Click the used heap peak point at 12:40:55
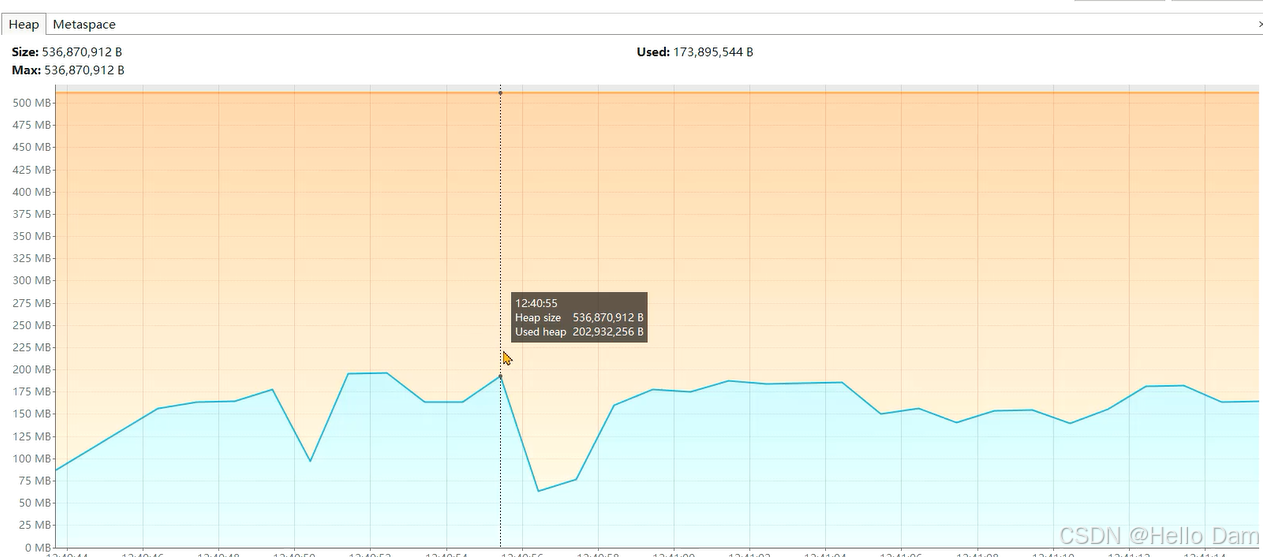Screen dimensions: 1263x557 pyautogui.click(x=500, y=376)
